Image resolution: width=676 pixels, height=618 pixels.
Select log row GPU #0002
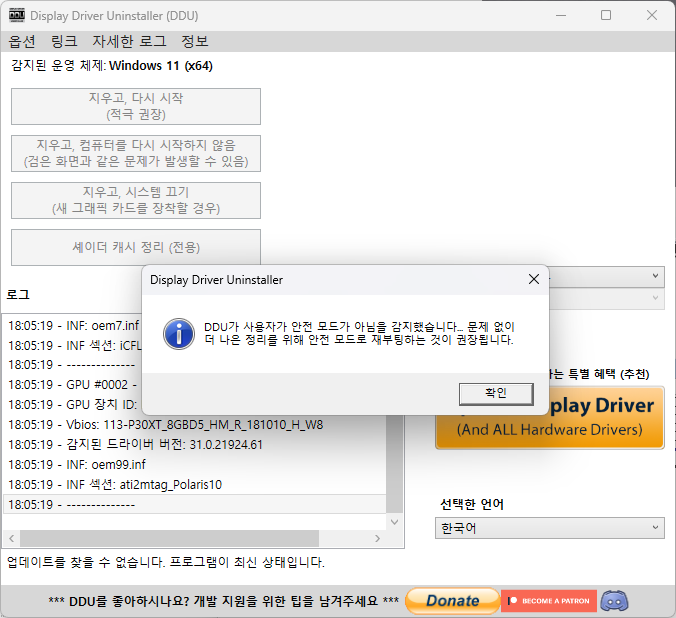[x=73, y=385]
